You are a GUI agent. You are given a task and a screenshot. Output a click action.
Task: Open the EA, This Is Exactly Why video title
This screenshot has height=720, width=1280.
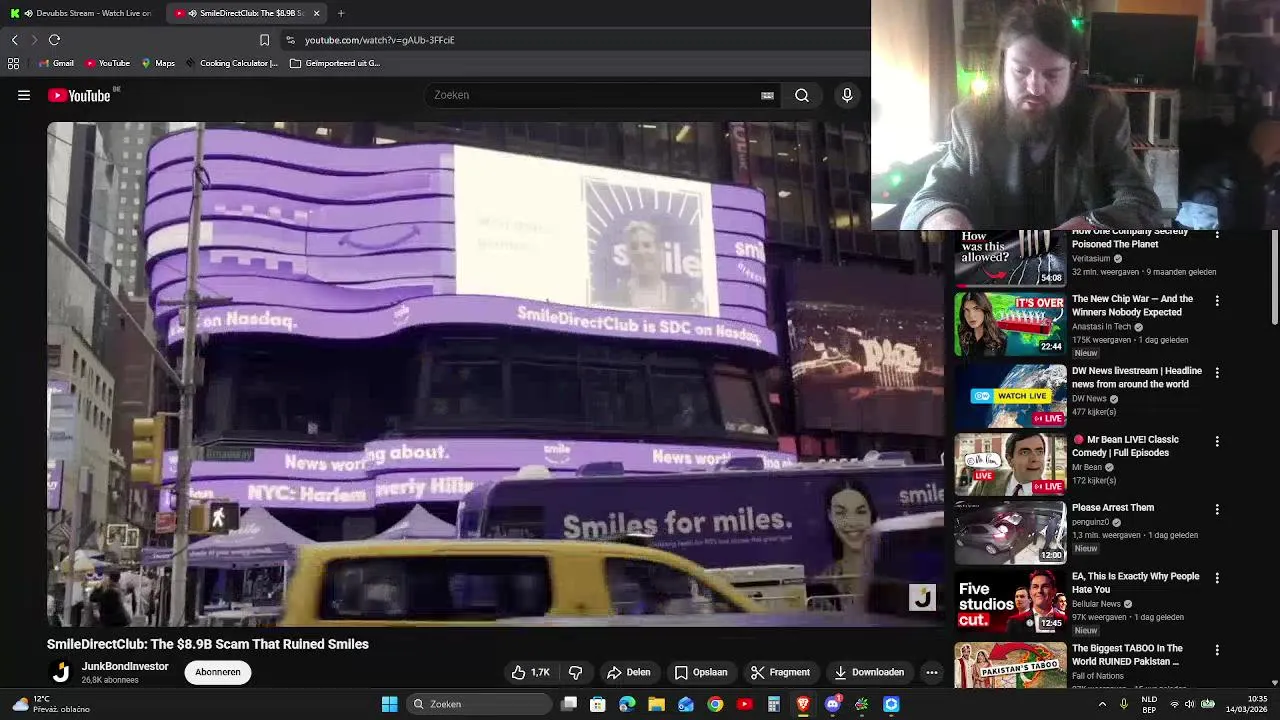[1135, 583]
